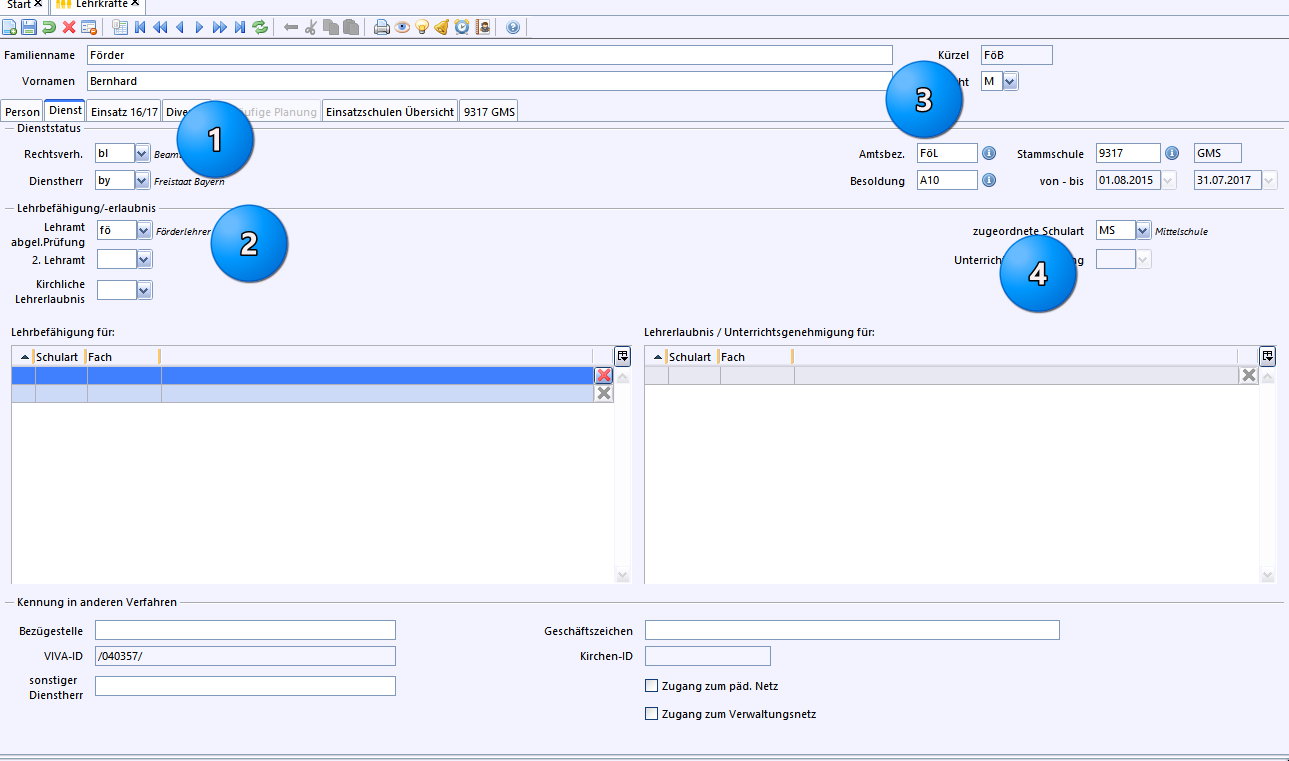
Task: Save the record with the floppy disk icon
Action: point(28,27)
